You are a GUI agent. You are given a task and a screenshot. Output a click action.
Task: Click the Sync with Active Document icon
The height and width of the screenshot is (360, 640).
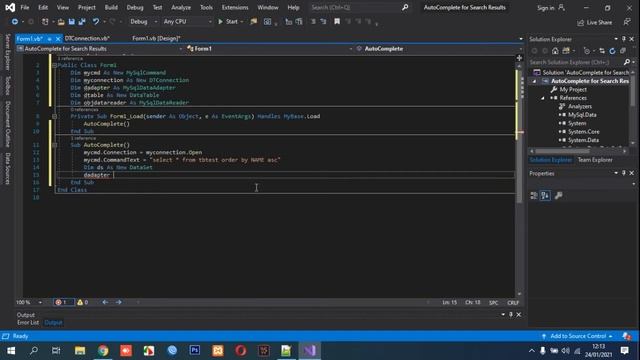pyautogui.click(x=602, y=51)
